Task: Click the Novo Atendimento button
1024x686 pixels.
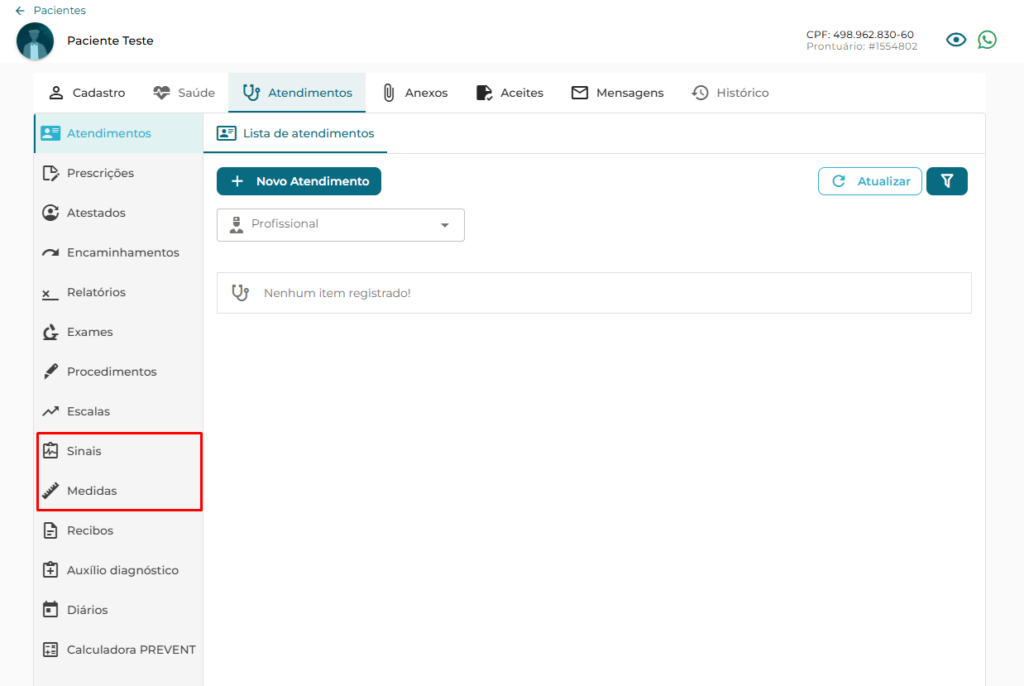Action: (x=299, y=181)
